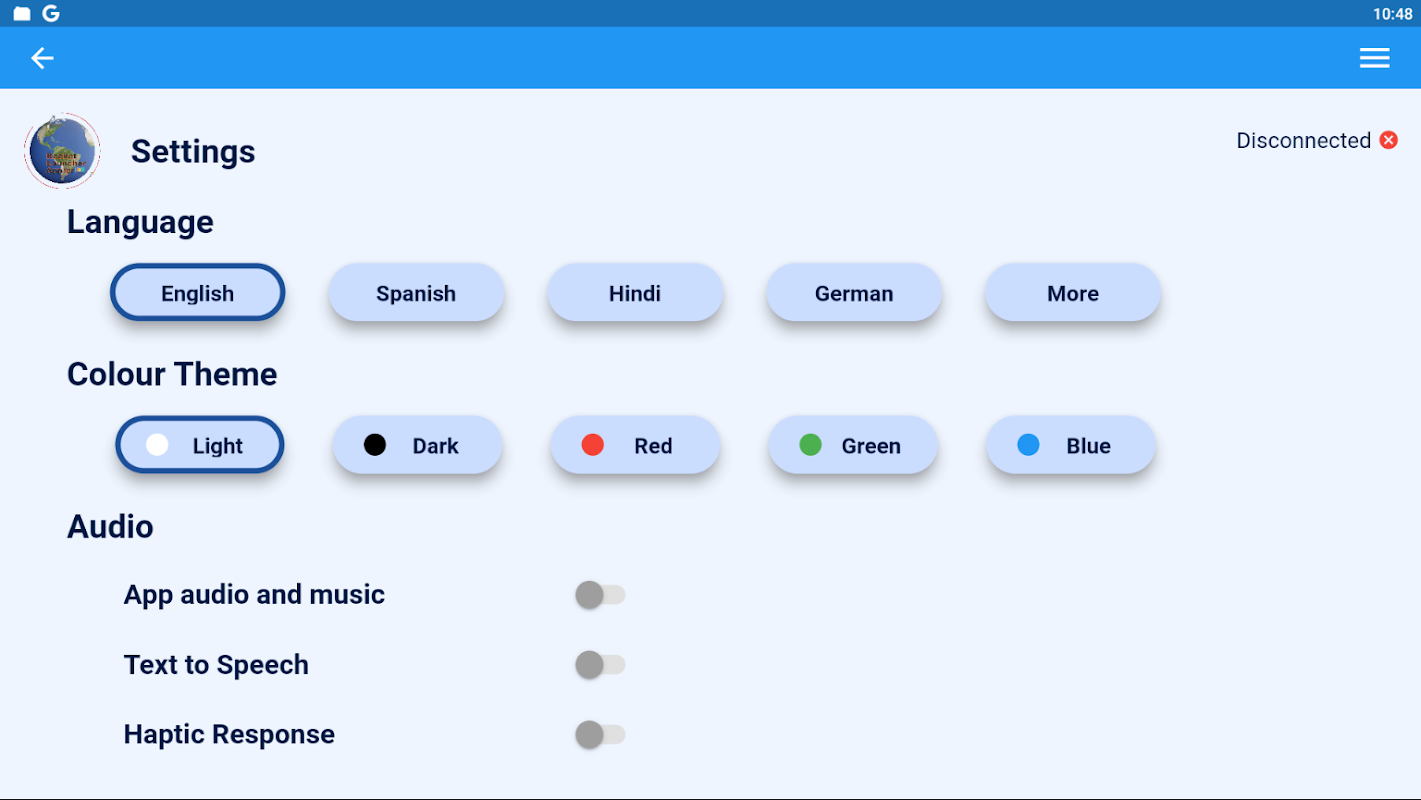1421x800 pixels.
Task: Click the Google G status bar icon
Action: click(51, 13)
